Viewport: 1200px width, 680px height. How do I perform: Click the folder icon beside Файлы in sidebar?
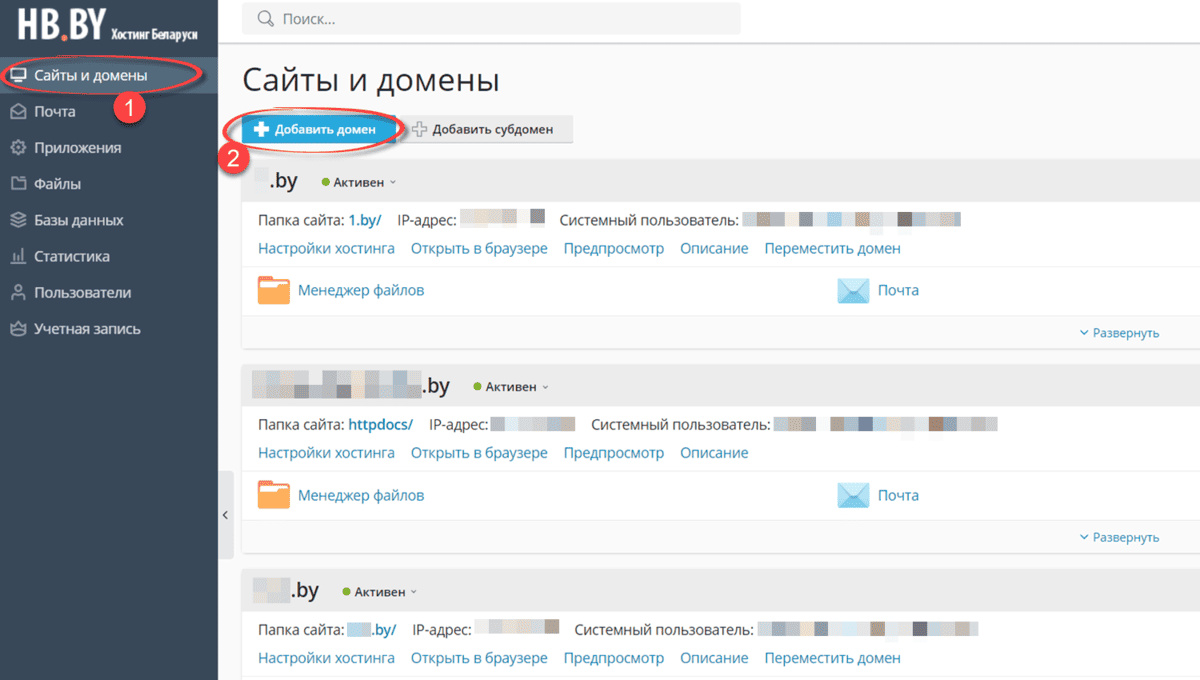tap(18, 184)
